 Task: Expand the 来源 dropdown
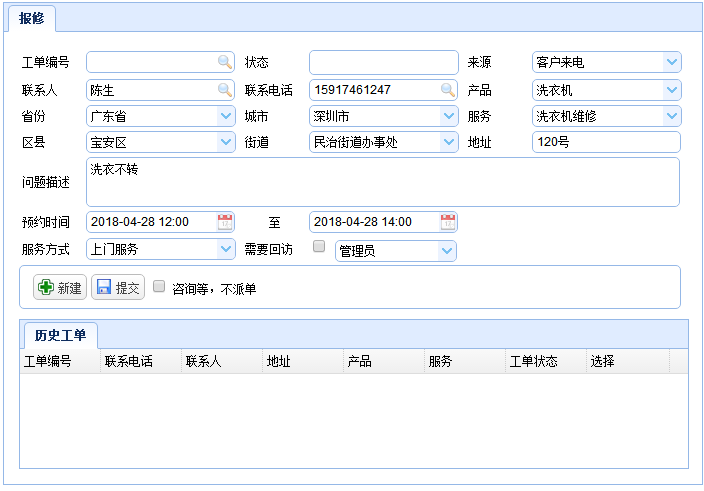pyautogui.click(x=671, y=62)
